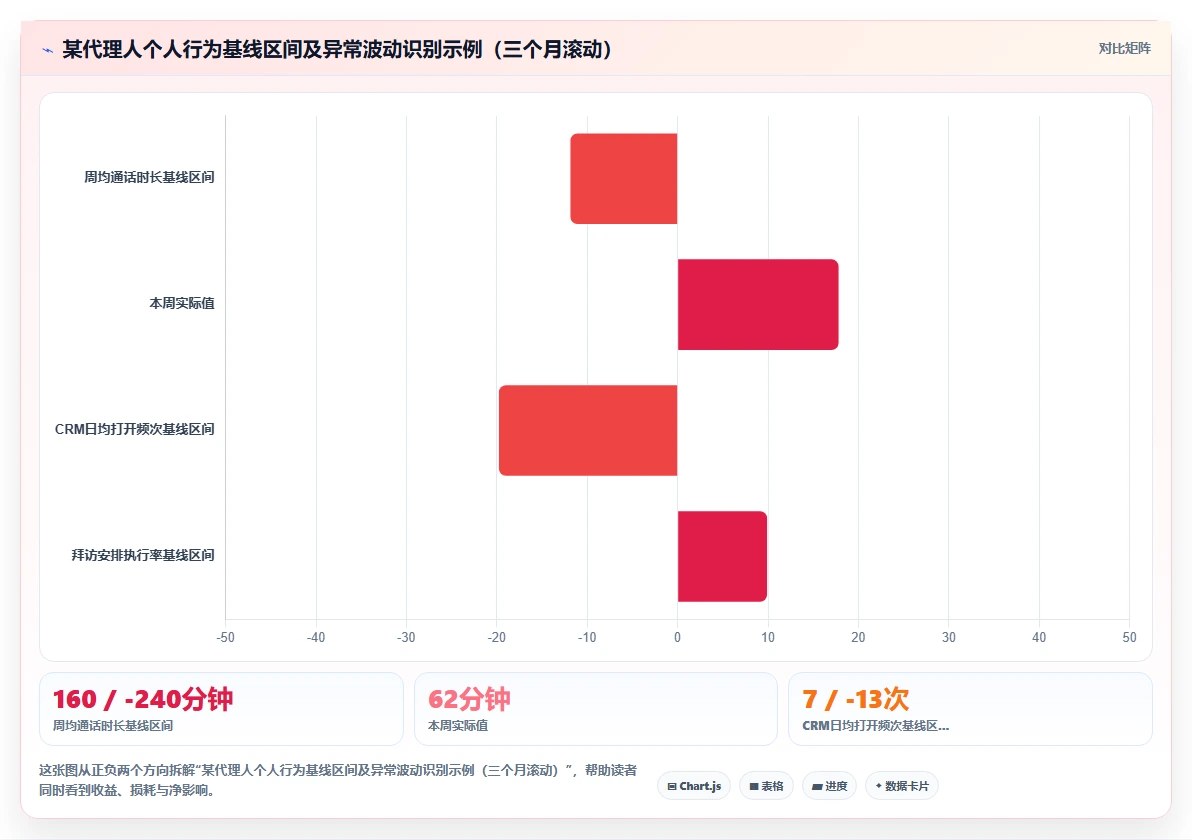The width and height of the screenshot is (1192, 840).
Task: Click the 对比矩阵 label in header
Action: click(x=1124, y=49)
